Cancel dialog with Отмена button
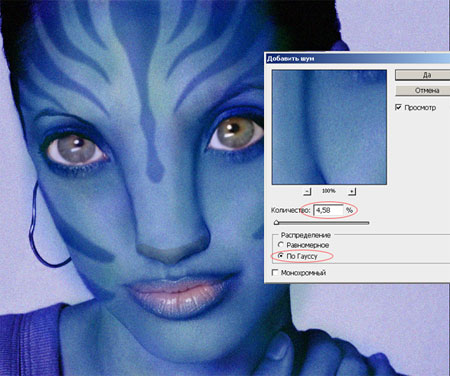The height and width of the screenshot is (376, 450). 423,90
